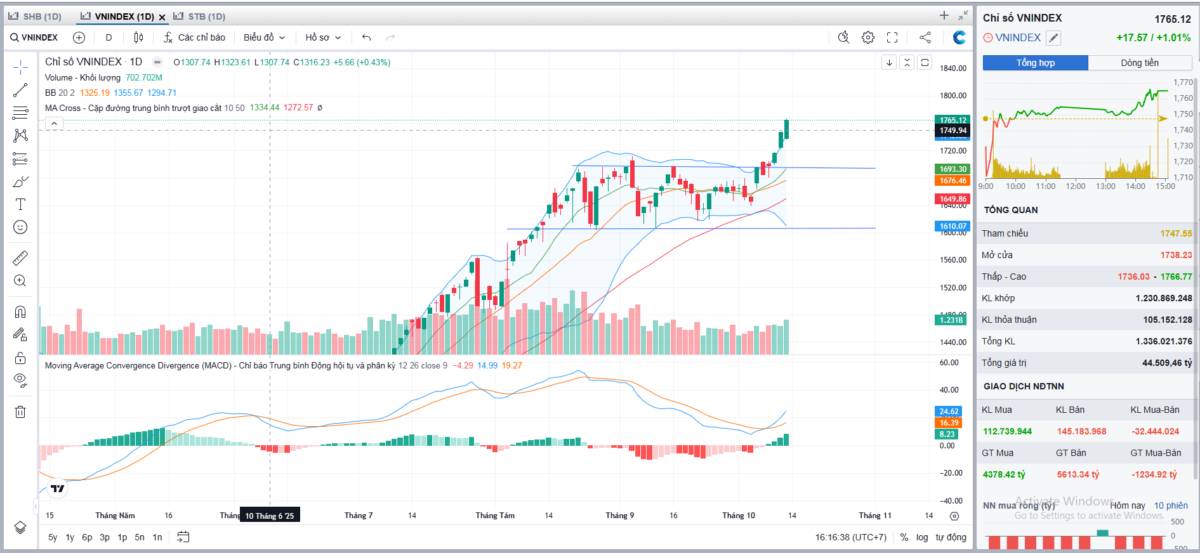The width and height of the screenshot is (1200, 553).
Task: Select the trend line drawing tool
Action: tap(20, 90)
